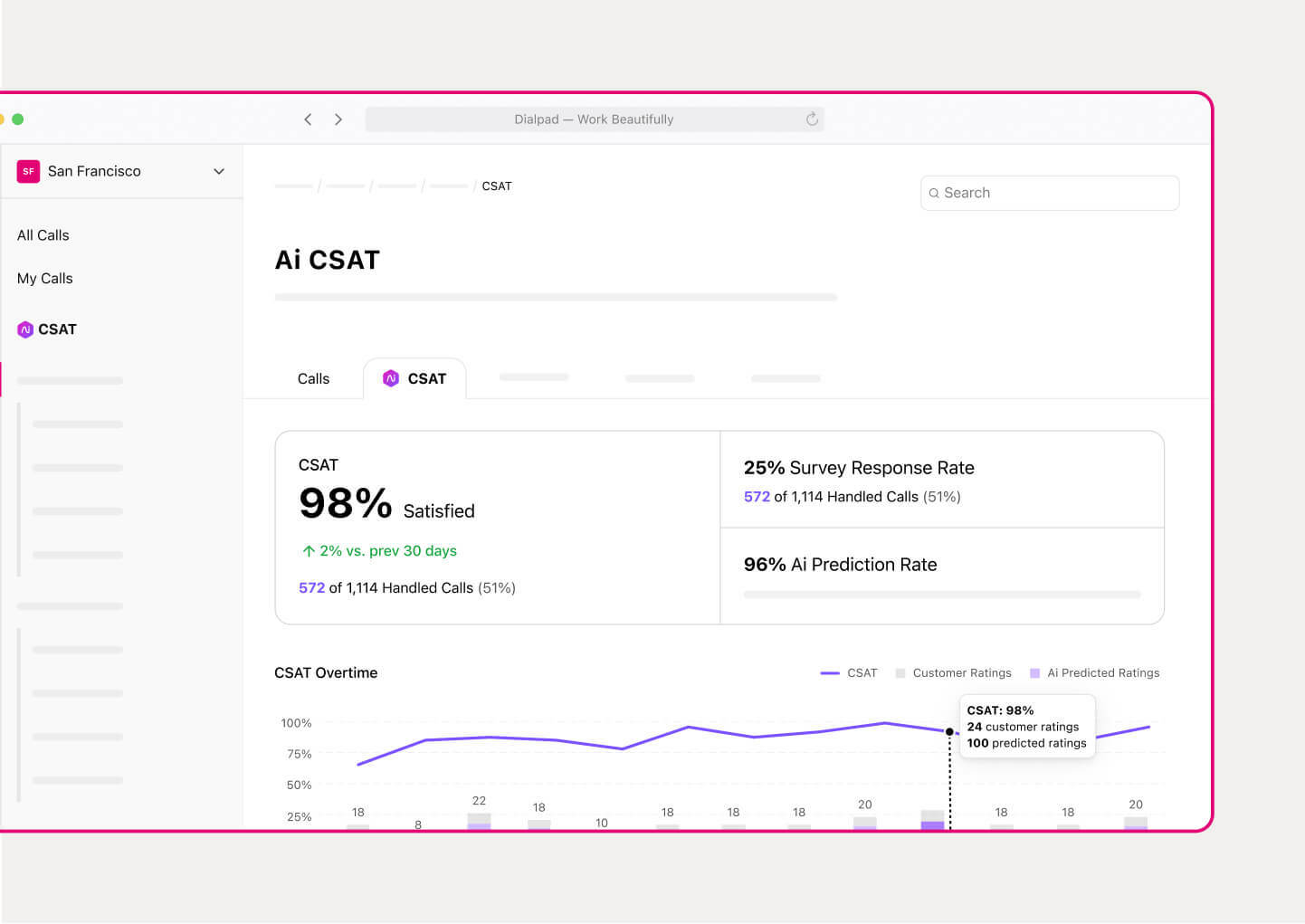Click the 100% y-axis label
The image size is (1305, 924).
coord(296,723)
